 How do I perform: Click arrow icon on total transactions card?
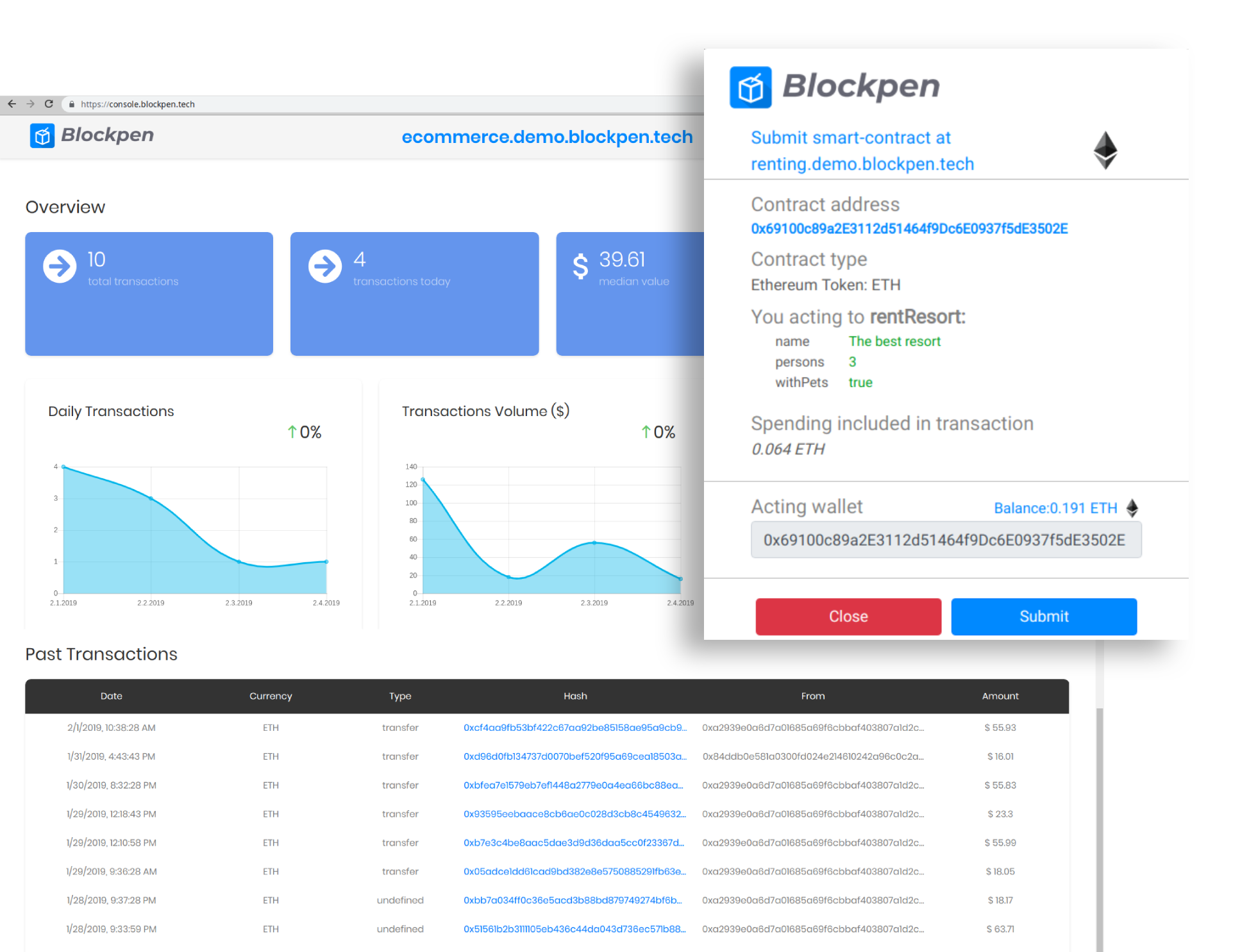60,266
